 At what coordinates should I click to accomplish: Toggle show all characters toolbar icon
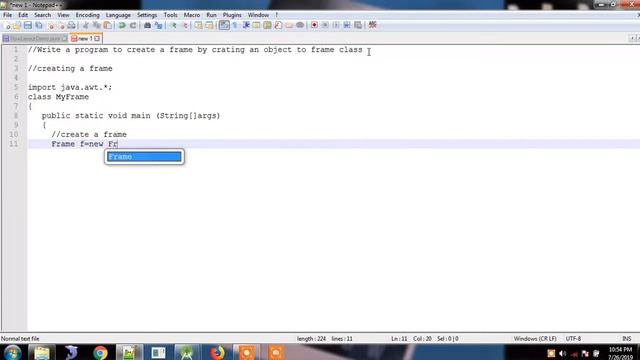(235, 25)
